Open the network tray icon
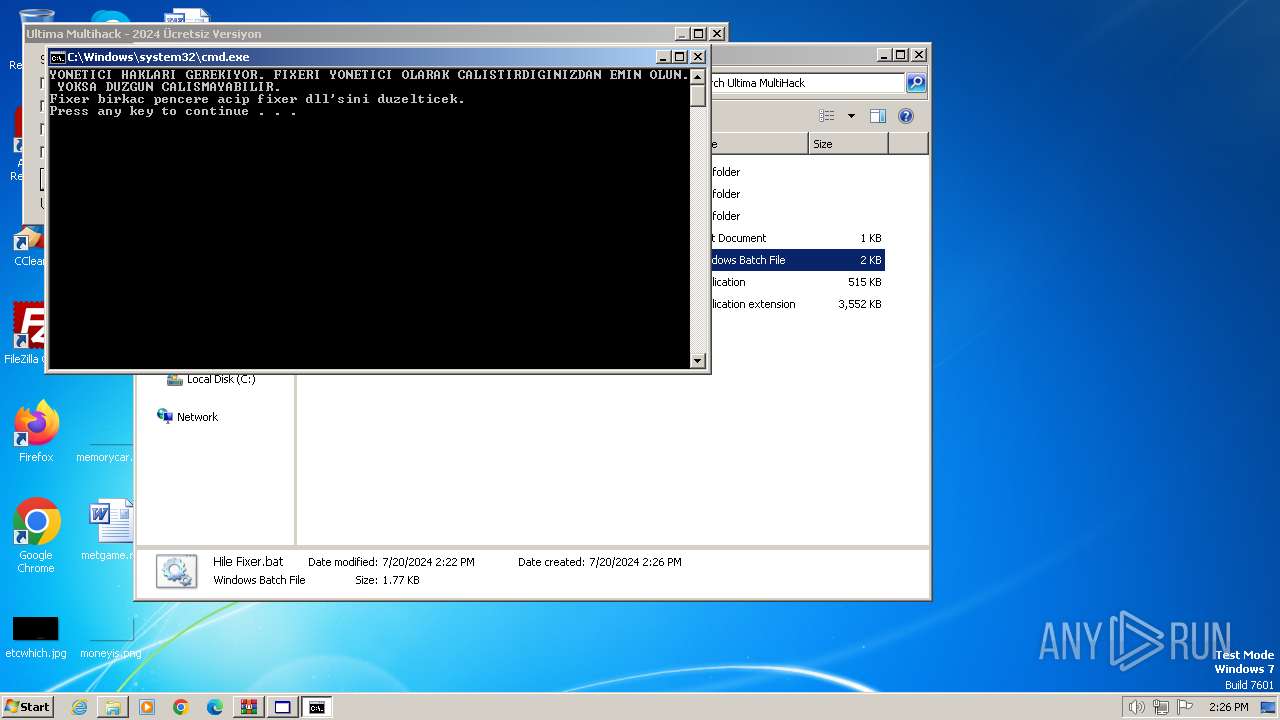This screenshot has height=720, width=1280. click(x=1160, y=707)
